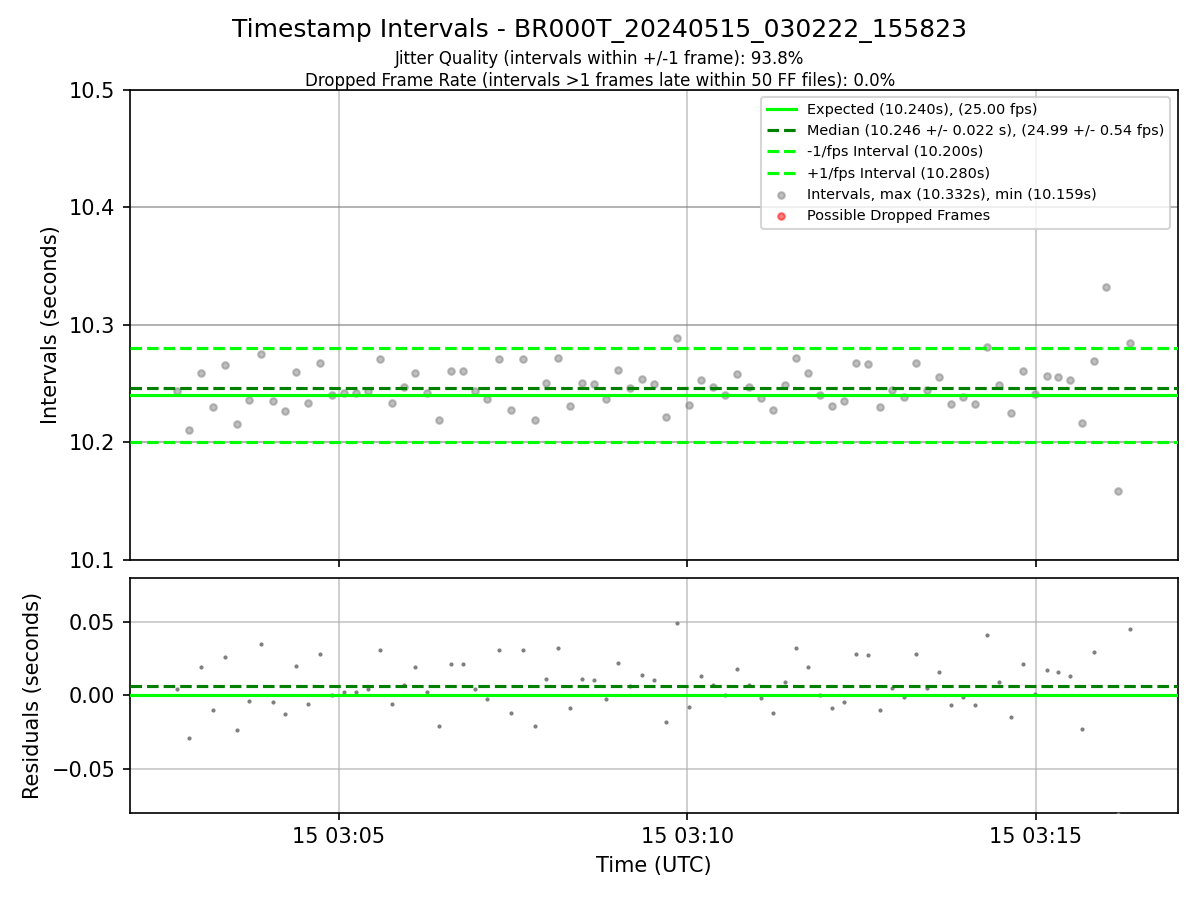Screen dimensions: 1200x900
Task: Click the minimum interval point near 10.16
Action: [x=1118, y=491]
